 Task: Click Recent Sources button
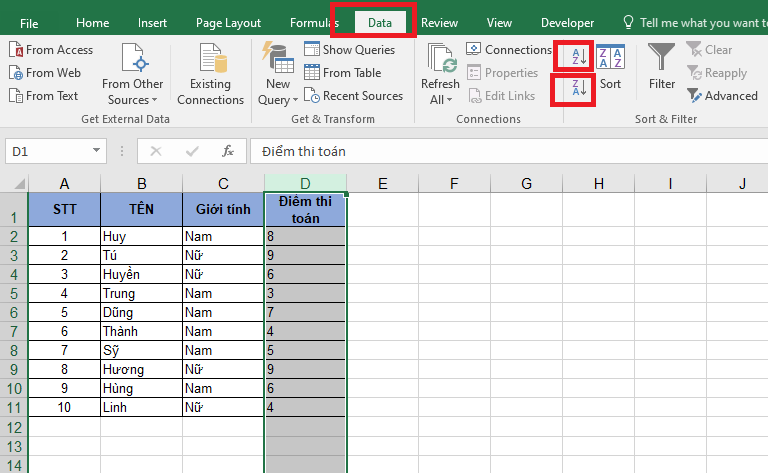[353, 96]
